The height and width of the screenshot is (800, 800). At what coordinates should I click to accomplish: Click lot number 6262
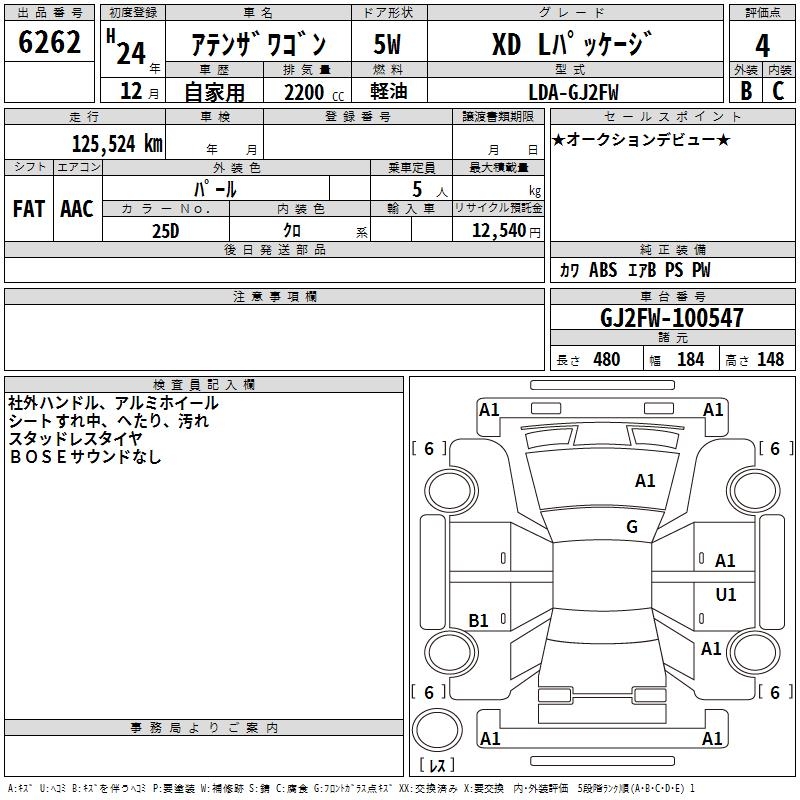tap(49, 42)
